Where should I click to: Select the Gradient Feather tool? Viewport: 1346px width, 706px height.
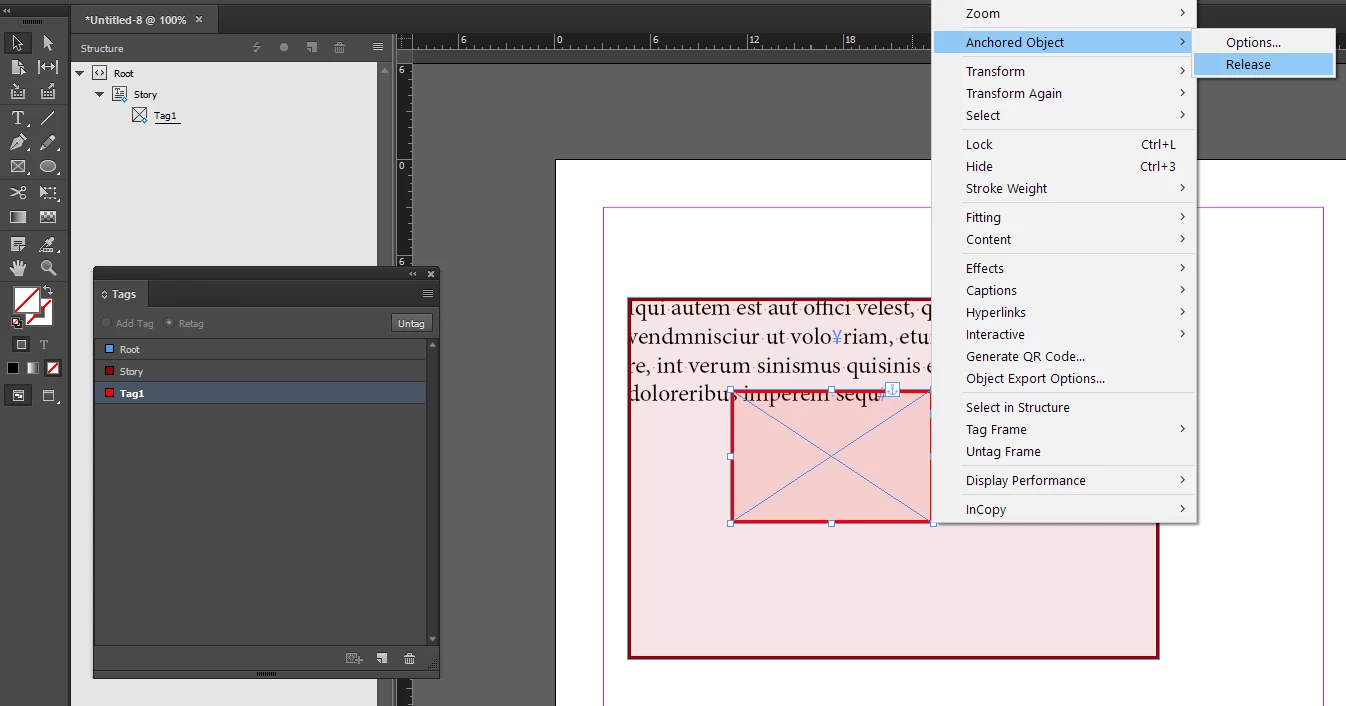(x=48, y=217)
